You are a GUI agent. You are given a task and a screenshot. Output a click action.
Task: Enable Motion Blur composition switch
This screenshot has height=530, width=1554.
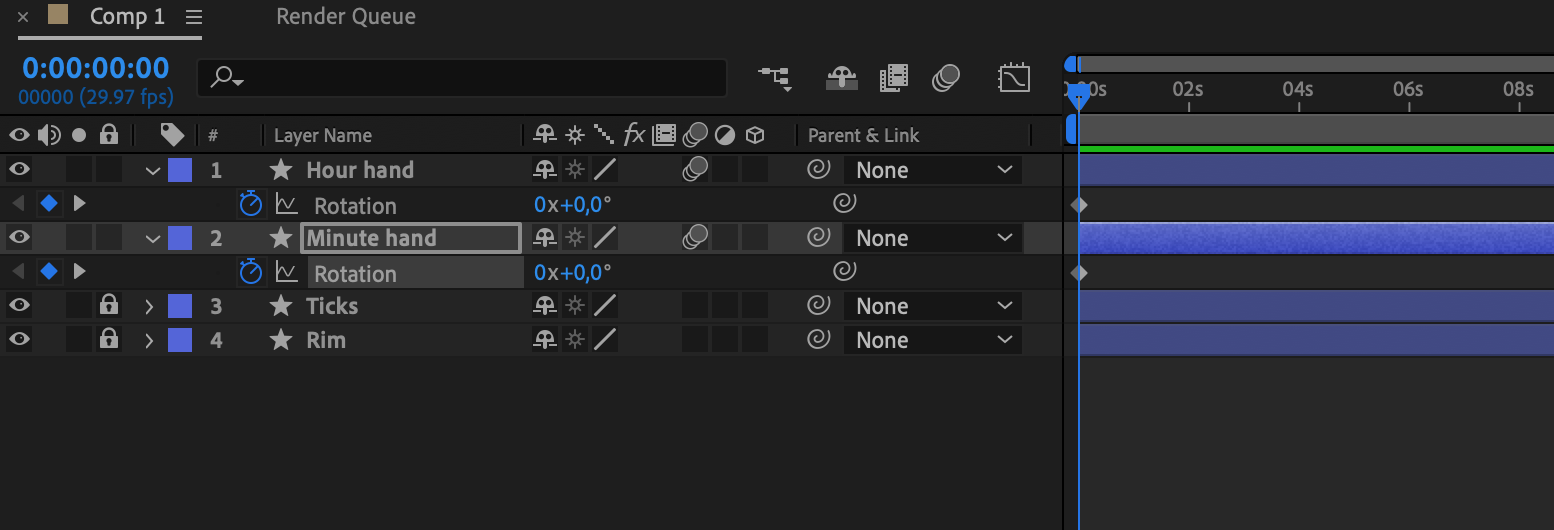point(946,78)
